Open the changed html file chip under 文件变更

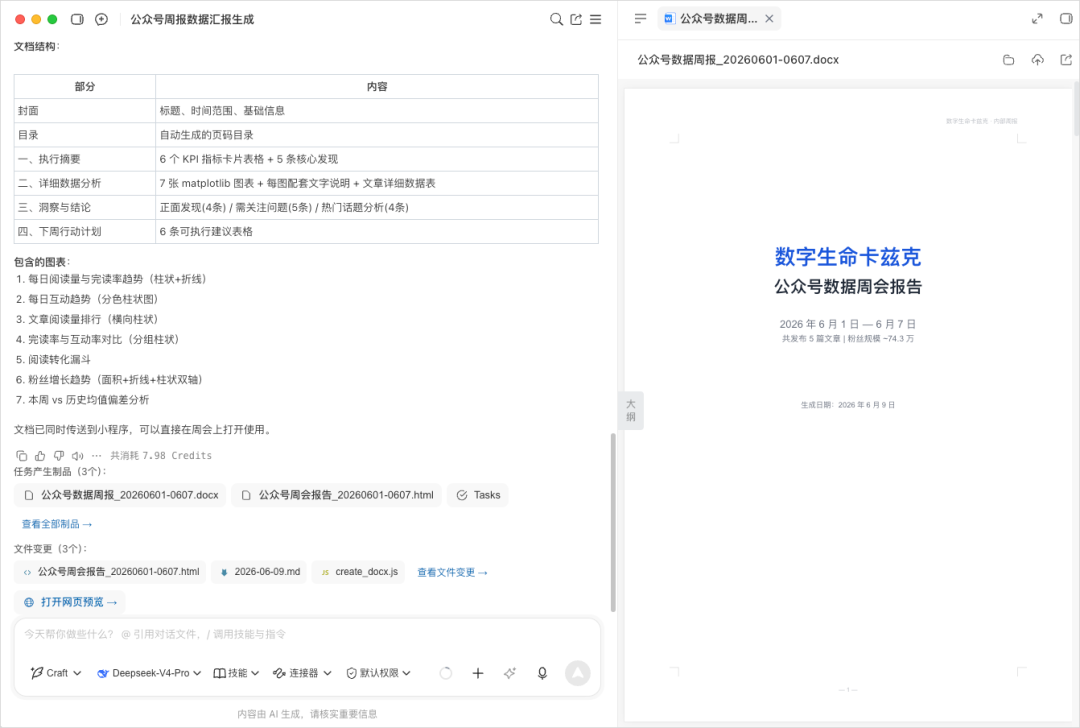pos(110,572)
